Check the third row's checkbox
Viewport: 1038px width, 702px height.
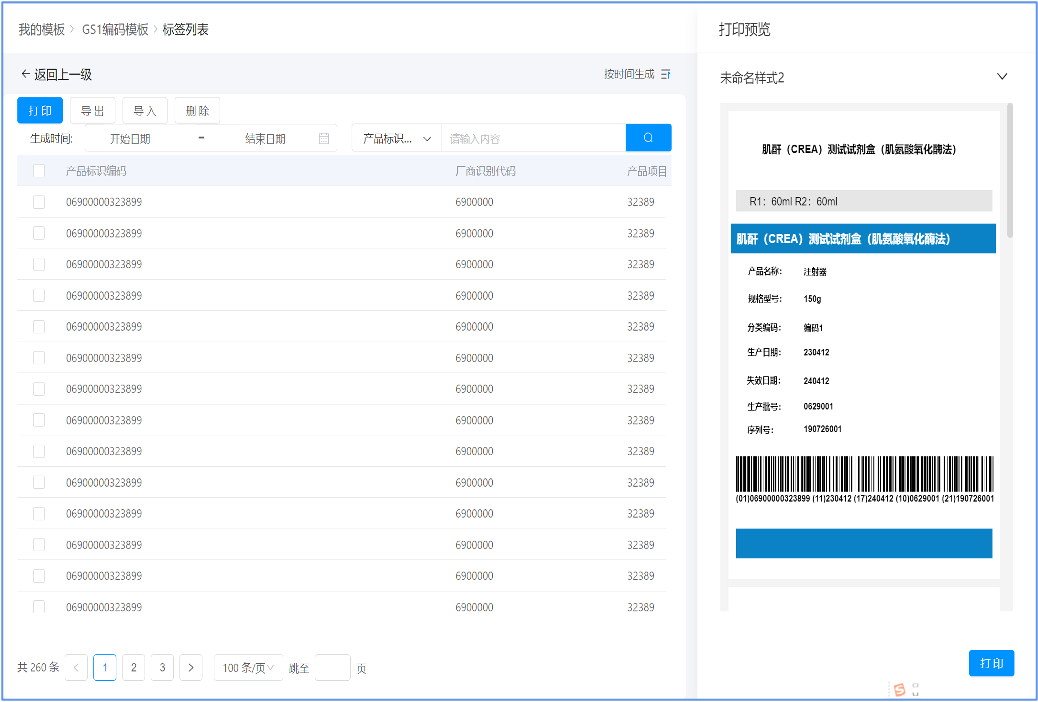pyautogui.click(x=39, y=264)
